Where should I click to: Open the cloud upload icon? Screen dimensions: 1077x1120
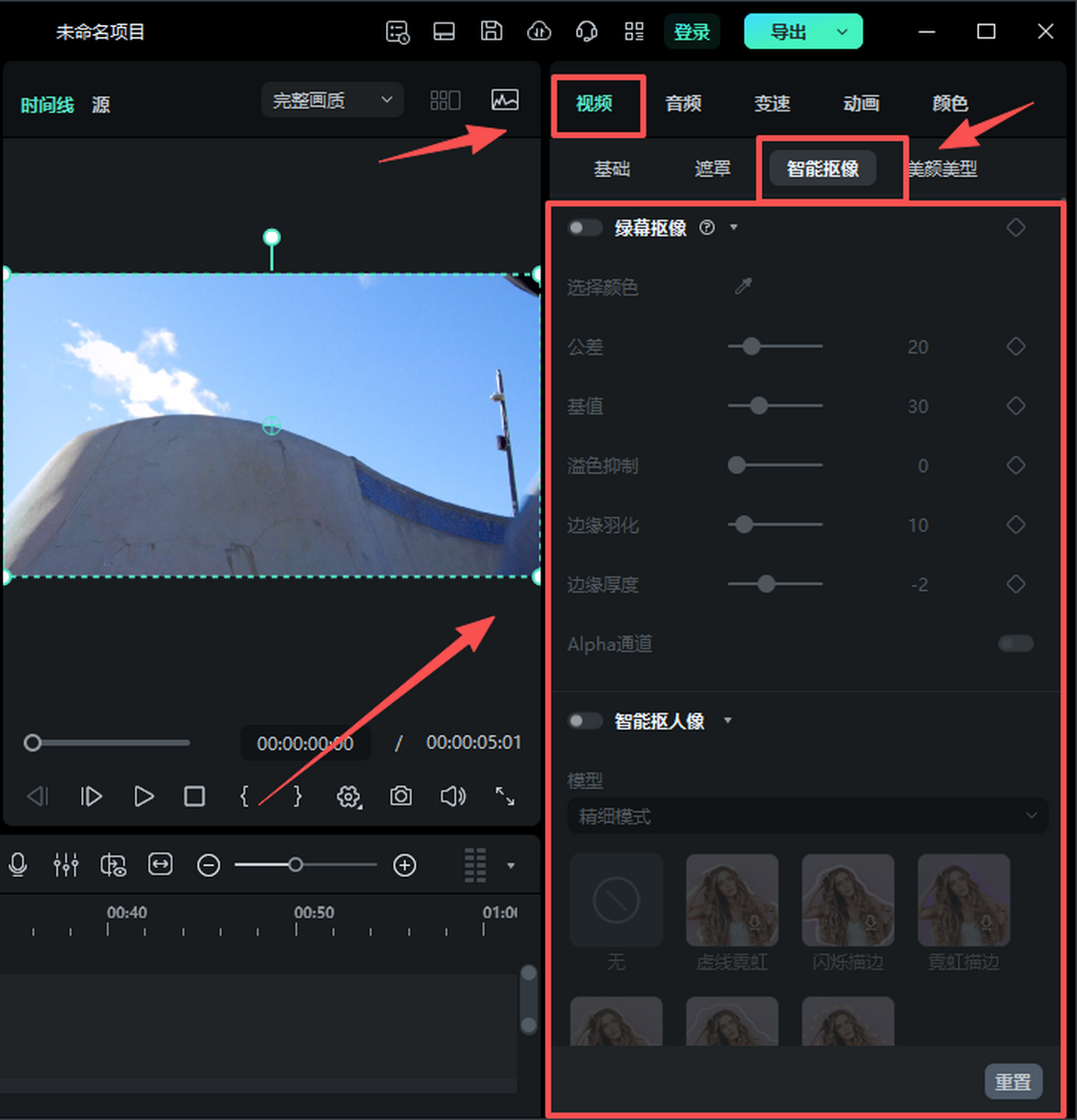[x=538, y=31]
